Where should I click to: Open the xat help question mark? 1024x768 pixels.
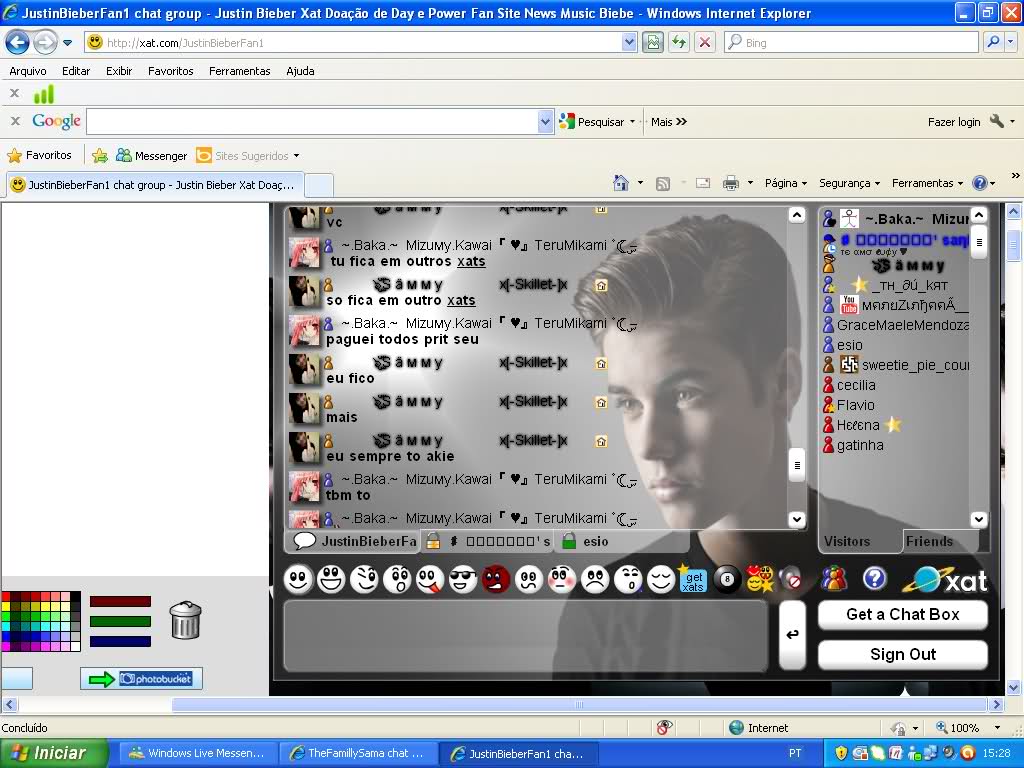(x=875, y=578)
